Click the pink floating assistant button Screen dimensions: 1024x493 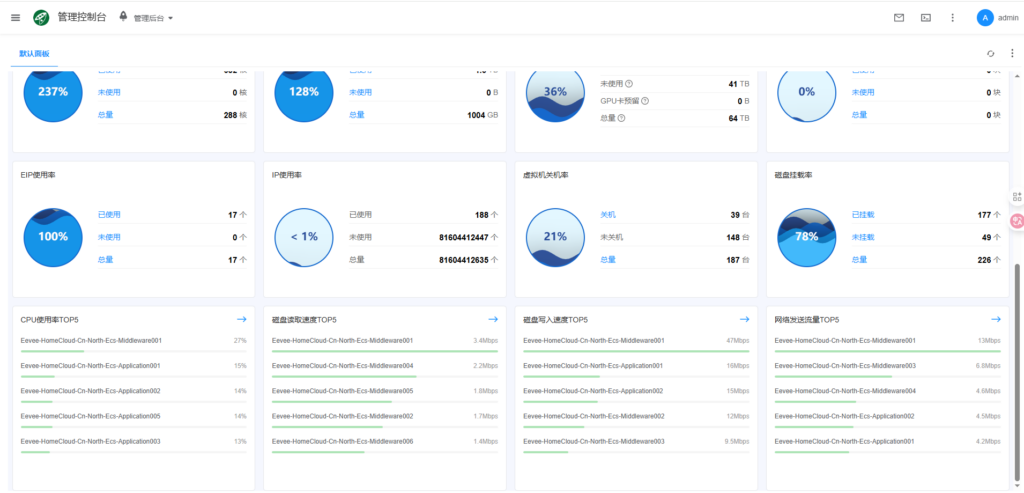tap(1017, 220)
